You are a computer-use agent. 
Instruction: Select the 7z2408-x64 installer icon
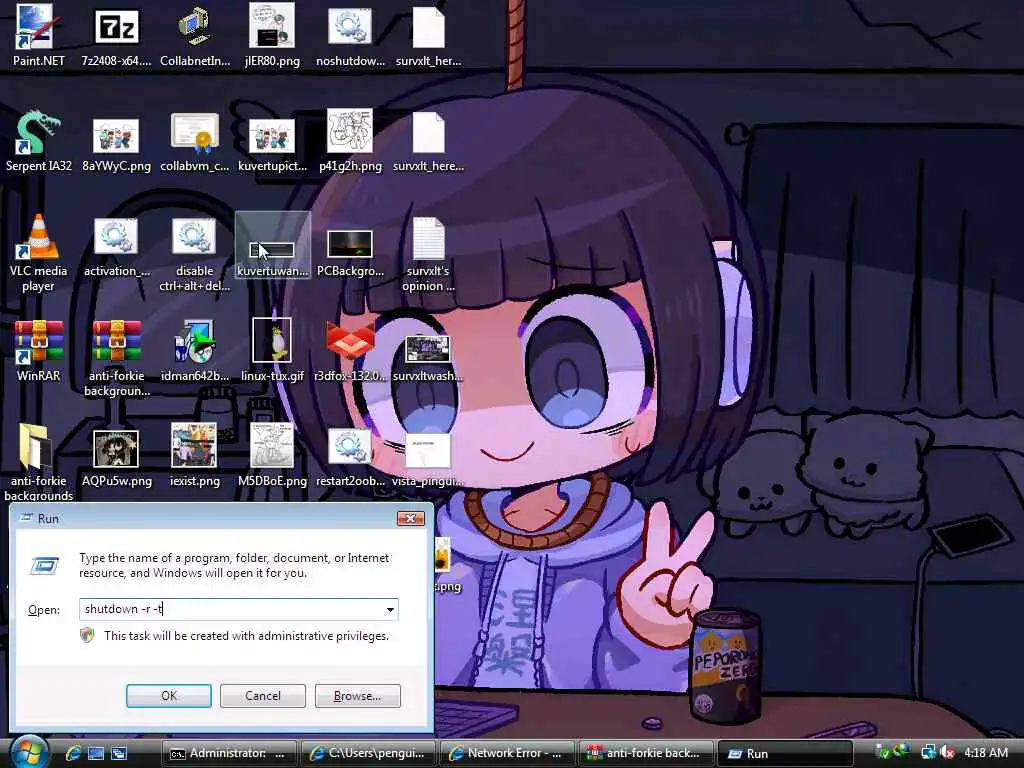[x=116, y=36]
